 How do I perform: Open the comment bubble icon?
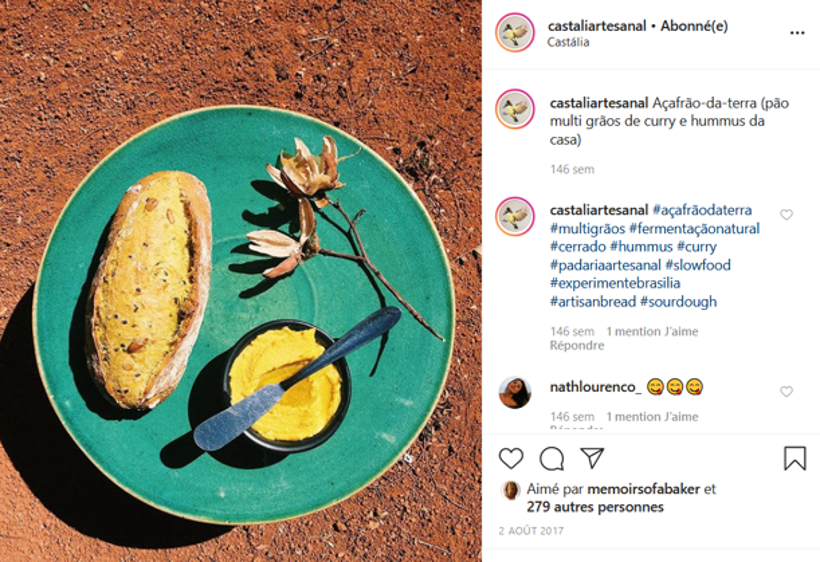click(x=552, y=458)
